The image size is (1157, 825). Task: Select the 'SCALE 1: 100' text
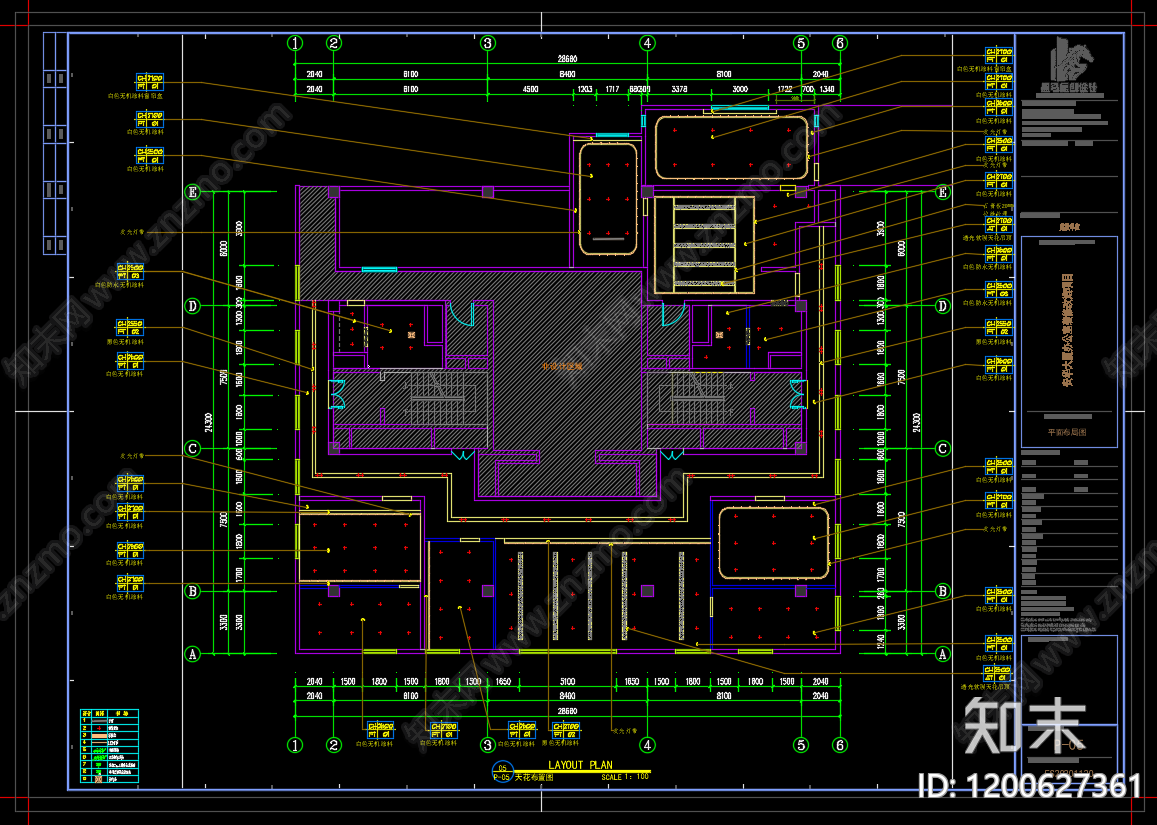point(625,776)
